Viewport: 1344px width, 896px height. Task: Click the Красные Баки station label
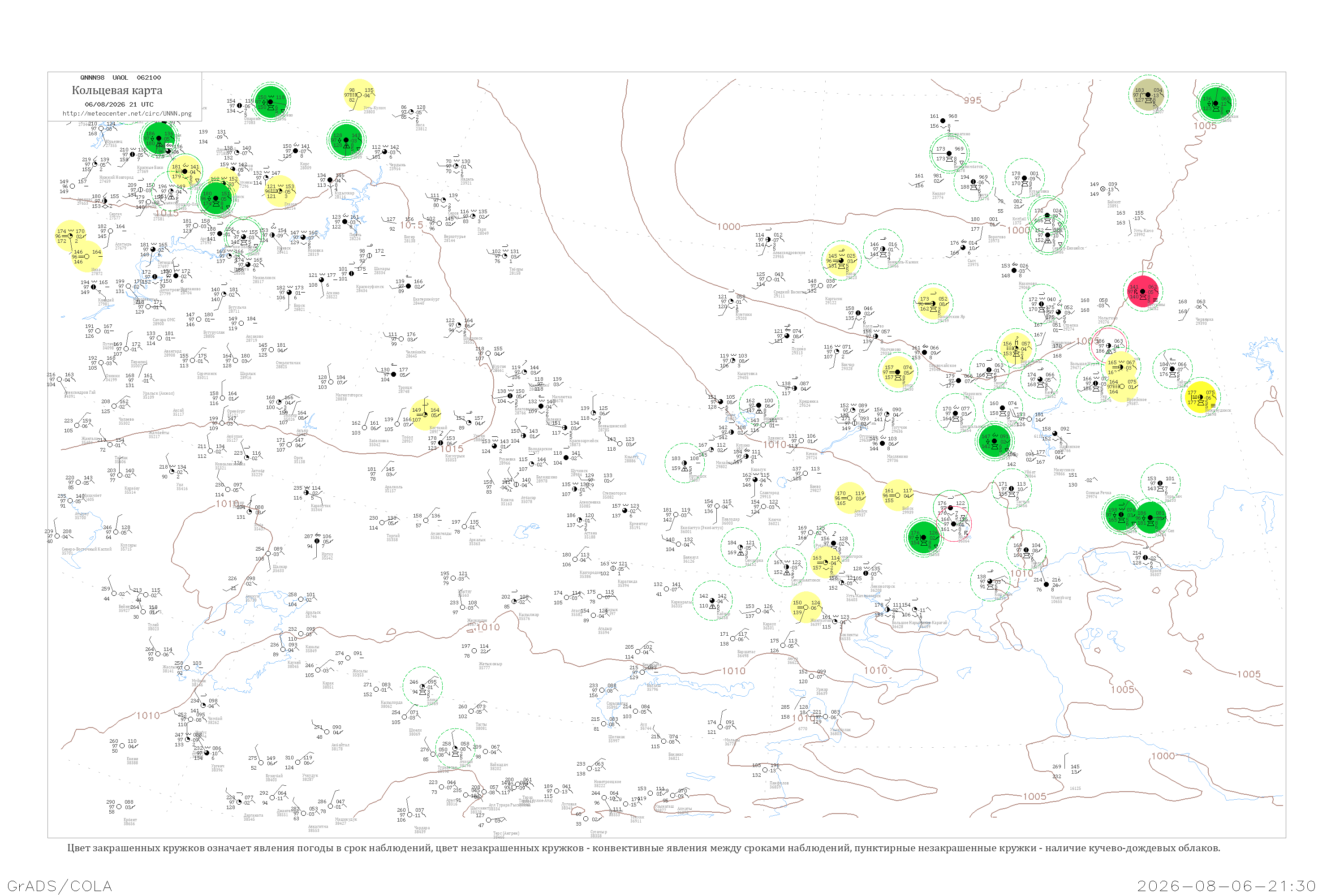click(x=150, y=168)
